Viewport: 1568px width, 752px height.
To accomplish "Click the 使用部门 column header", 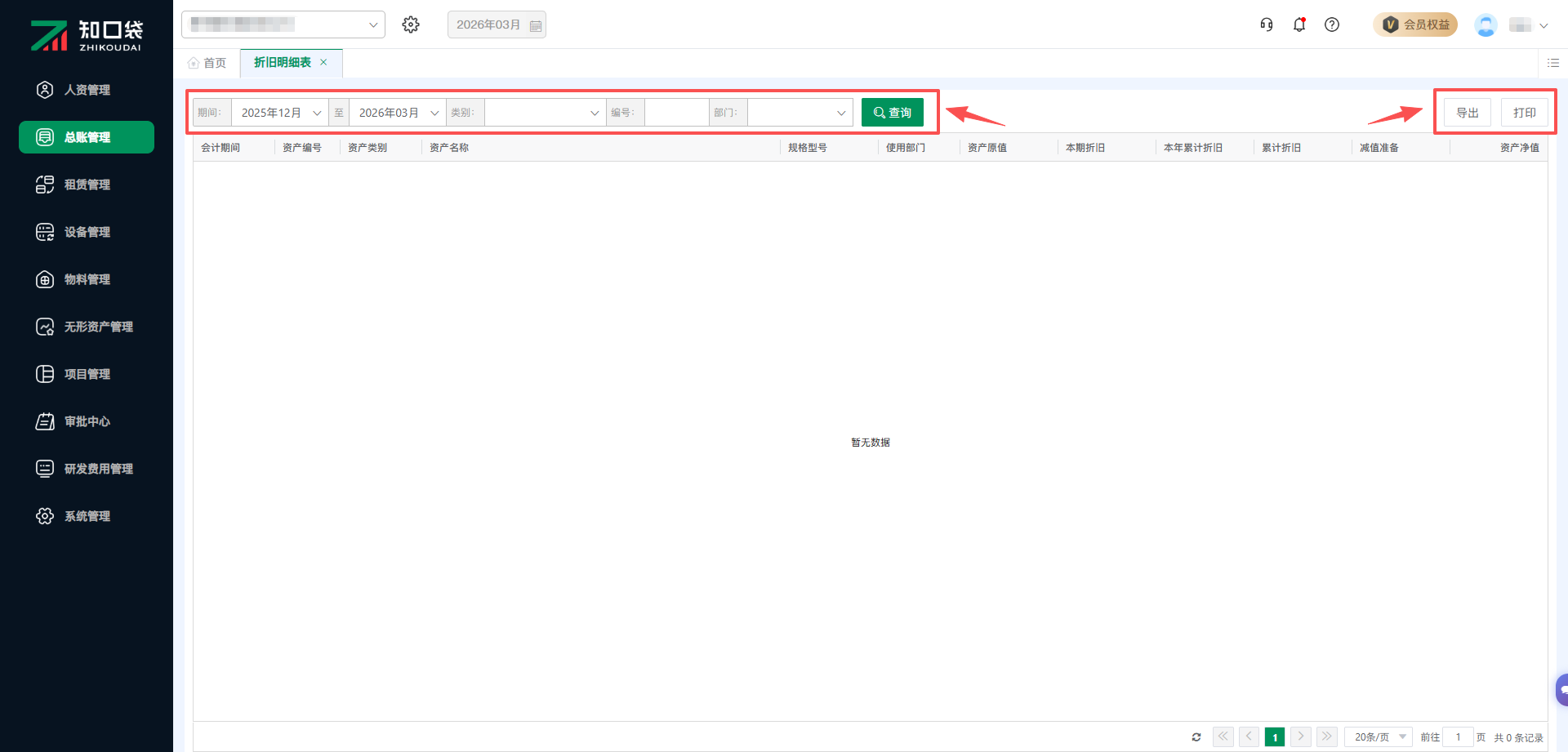I will click(906, 148).
